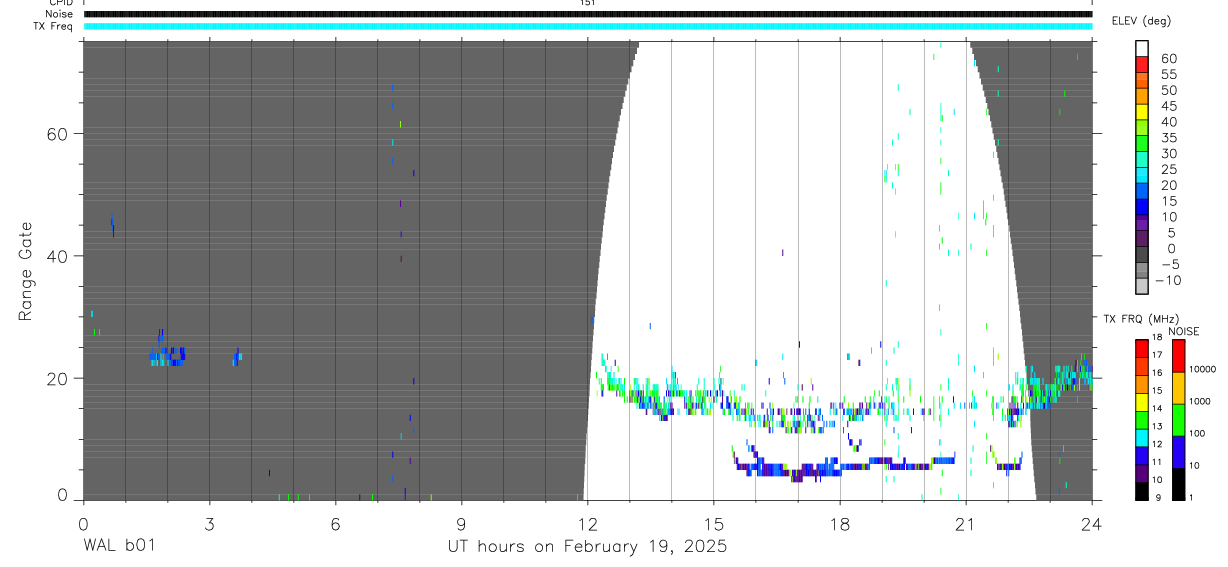The height and width of the screenshot is (567, 1228).
Task: Click the 60 tick label on Range Gate axis
Action: click(59, 133)
